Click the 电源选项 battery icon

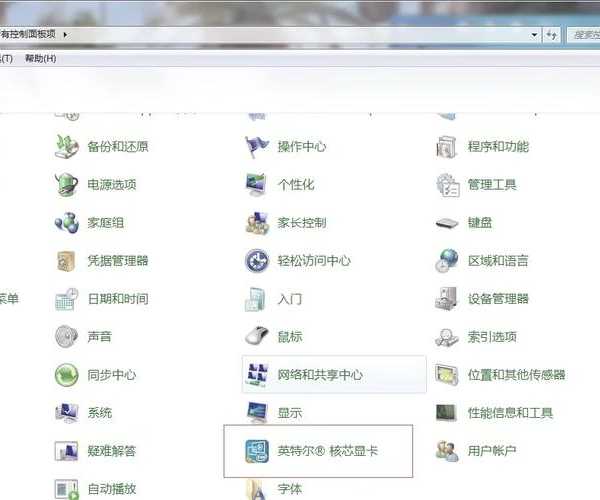pyautogui.click(x=67, y=184)
